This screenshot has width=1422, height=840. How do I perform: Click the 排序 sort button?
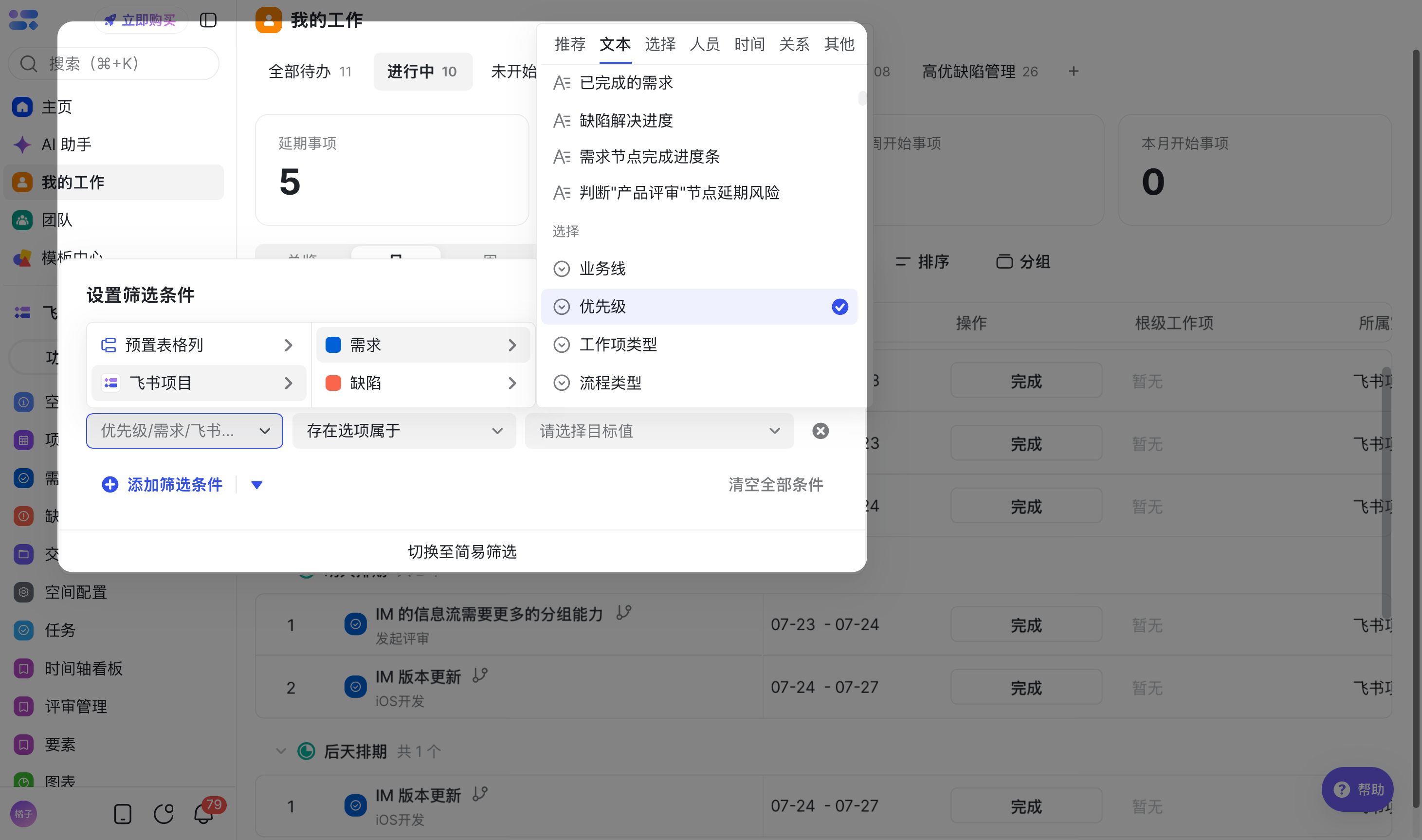click(x=922, y=261)
